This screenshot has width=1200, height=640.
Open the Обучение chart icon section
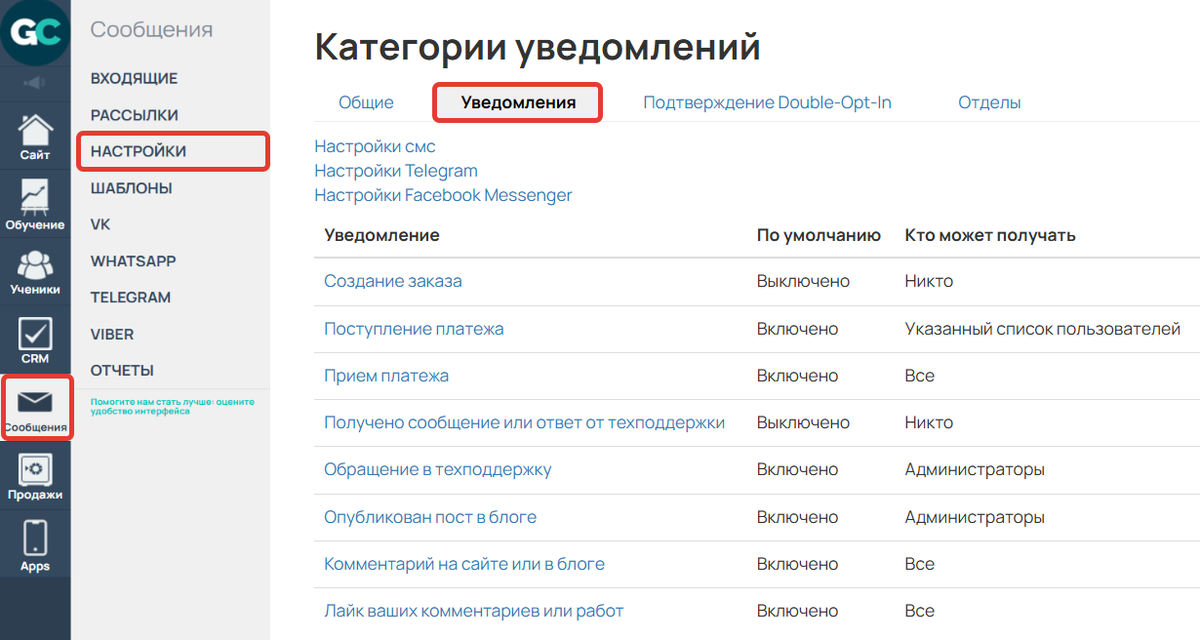point(35,205)
